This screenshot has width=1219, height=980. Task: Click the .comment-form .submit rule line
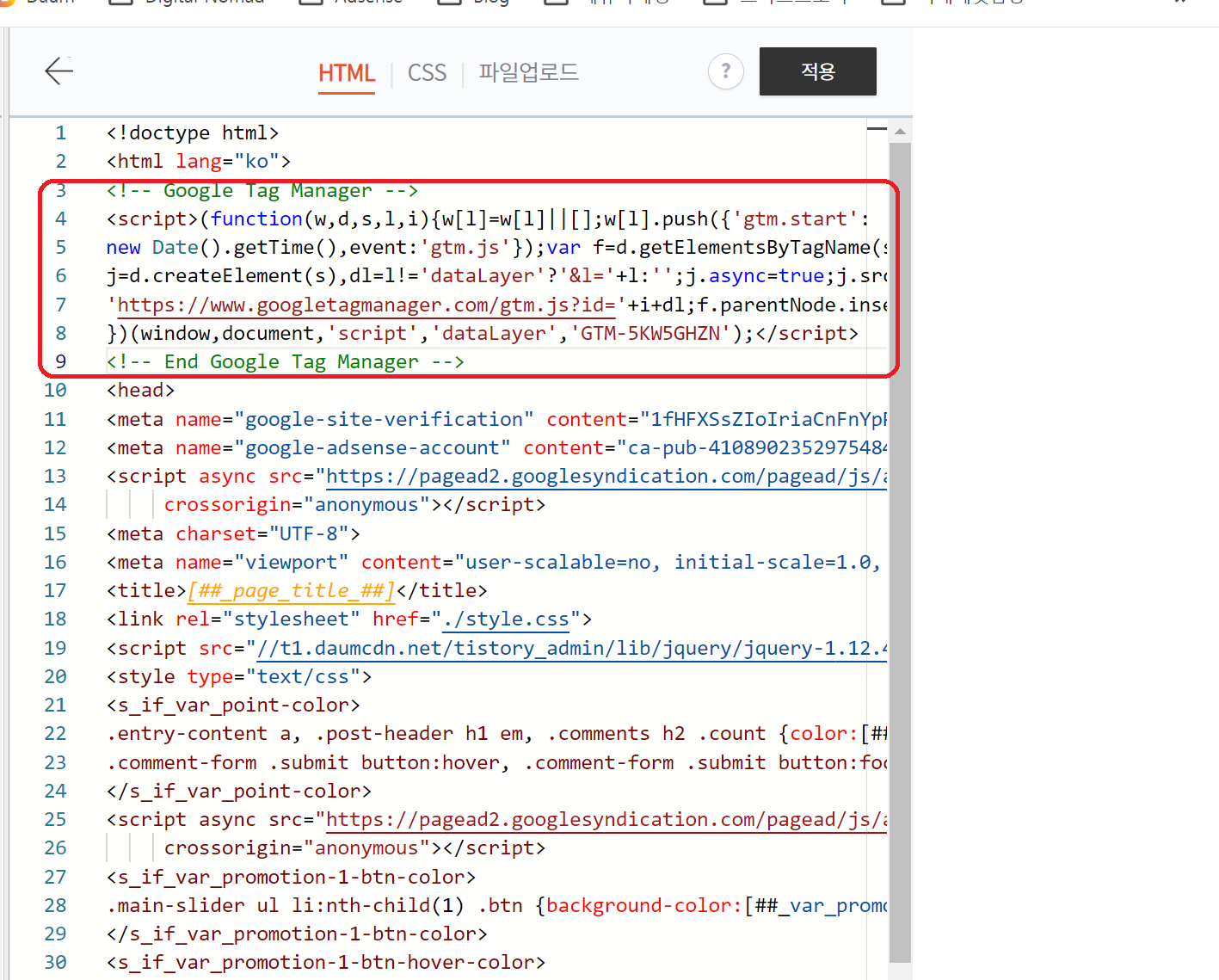(496, 763)
